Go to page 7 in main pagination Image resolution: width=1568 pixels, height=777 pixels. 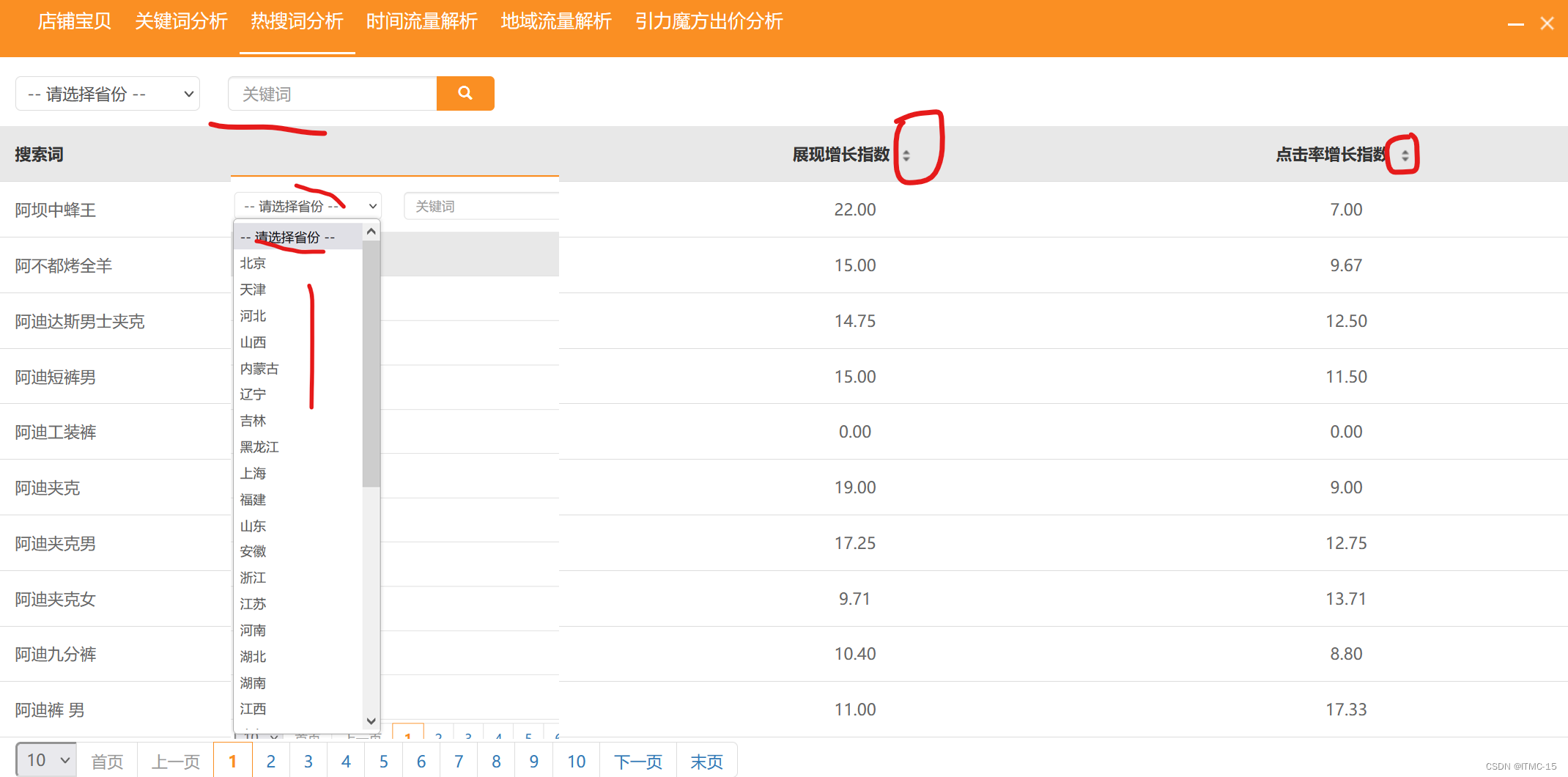point(459,761)
